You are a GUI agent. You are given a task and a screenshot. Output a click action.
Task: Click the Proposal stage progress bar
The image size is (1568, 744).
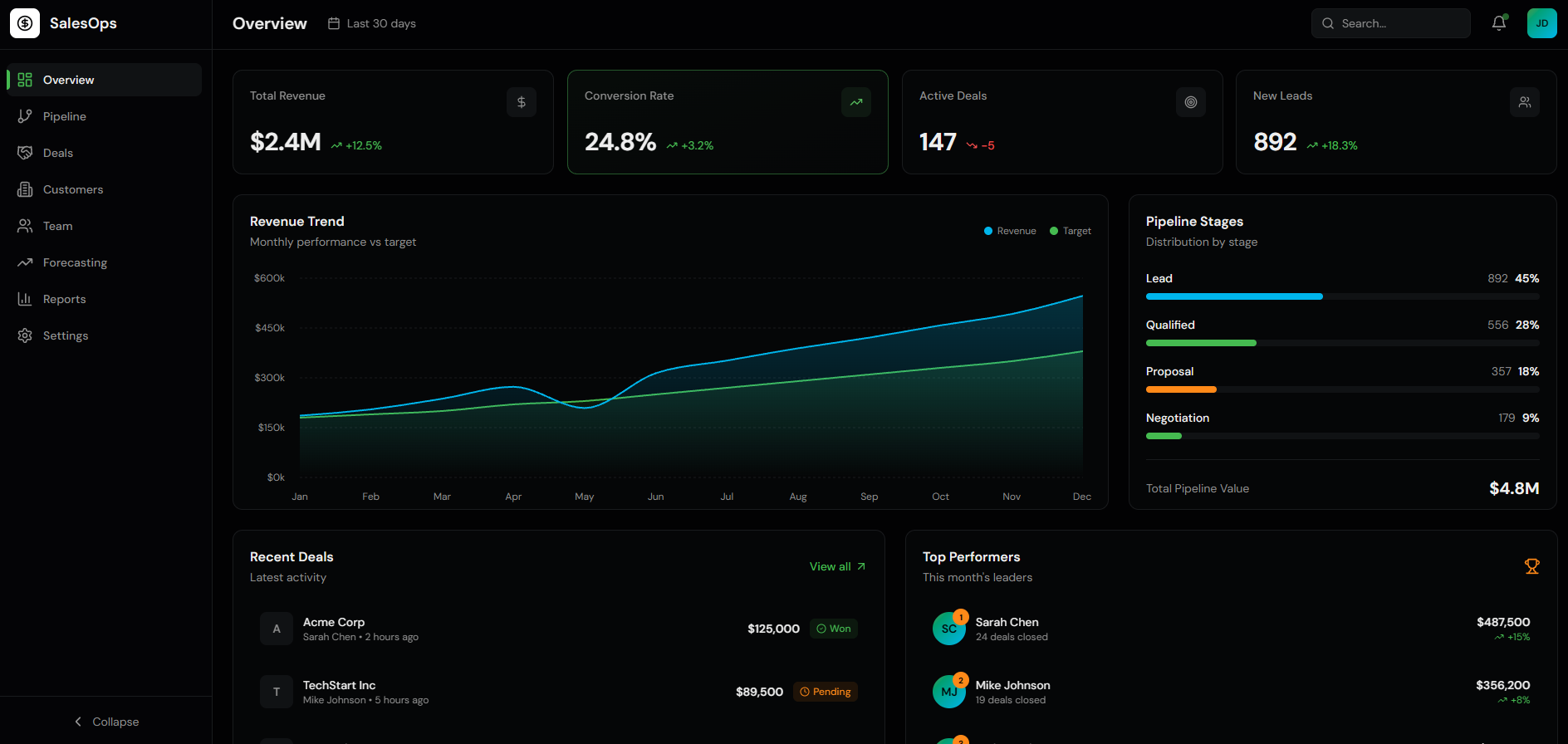click(x=1343, y=389)
